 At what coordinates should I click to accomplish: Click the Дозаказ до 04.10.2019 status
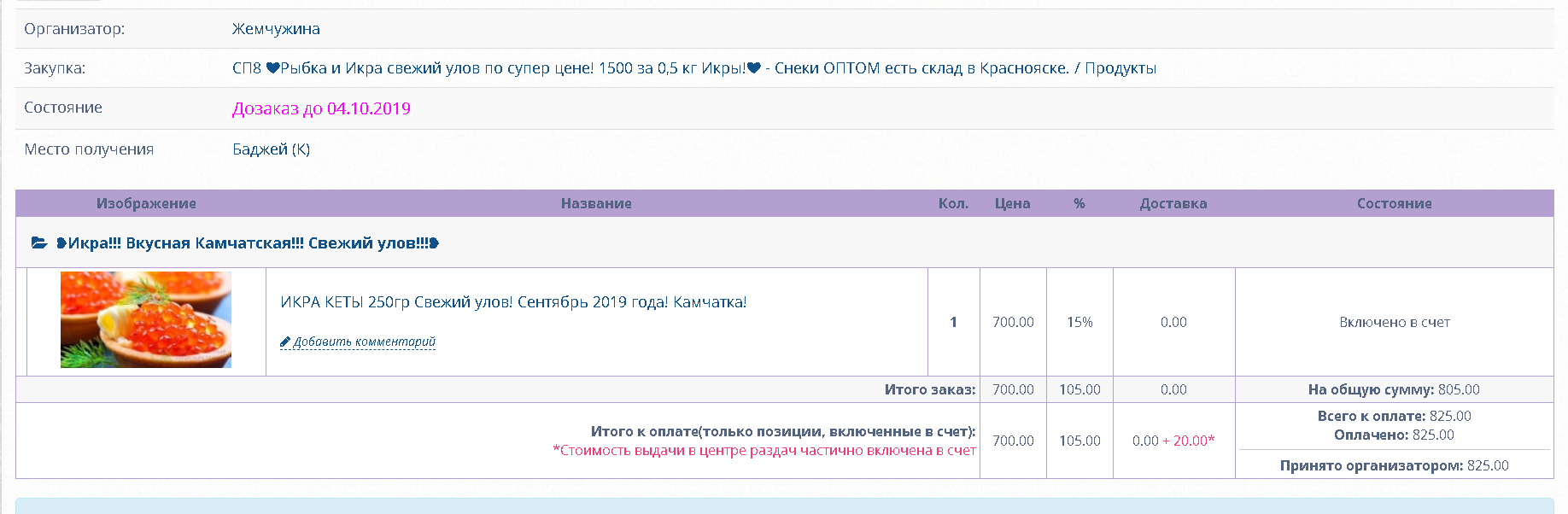321,108
